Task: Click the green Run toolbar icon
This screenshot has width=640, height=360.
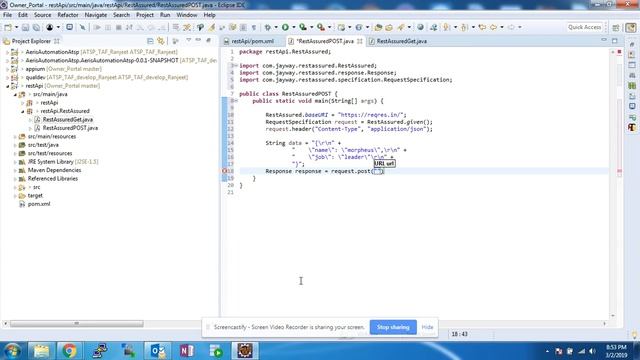Action: point(285,27)
